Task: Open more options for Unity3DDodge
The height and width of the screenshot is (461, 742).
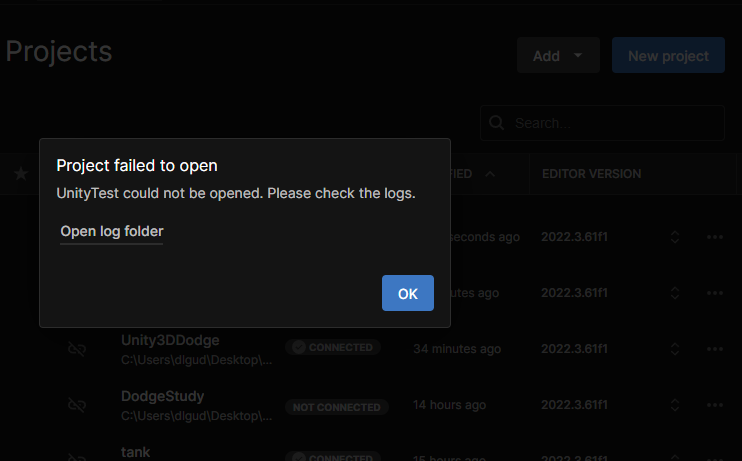Action: pyautogui.click(x=715, y=349)
